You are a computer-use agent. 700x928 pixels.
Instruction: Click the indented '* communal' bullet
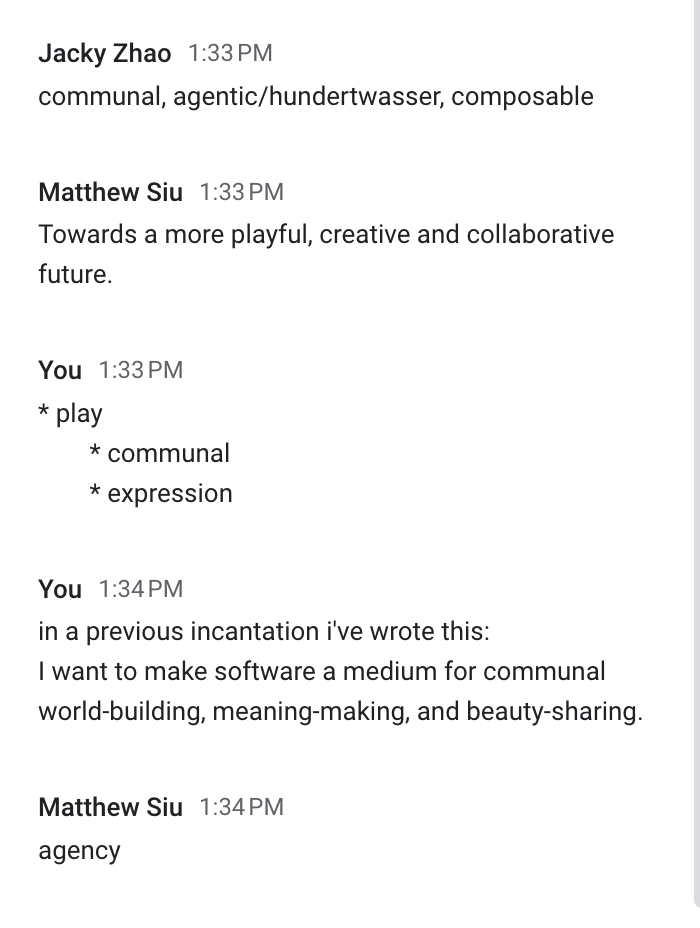click(x=160, y=454)
